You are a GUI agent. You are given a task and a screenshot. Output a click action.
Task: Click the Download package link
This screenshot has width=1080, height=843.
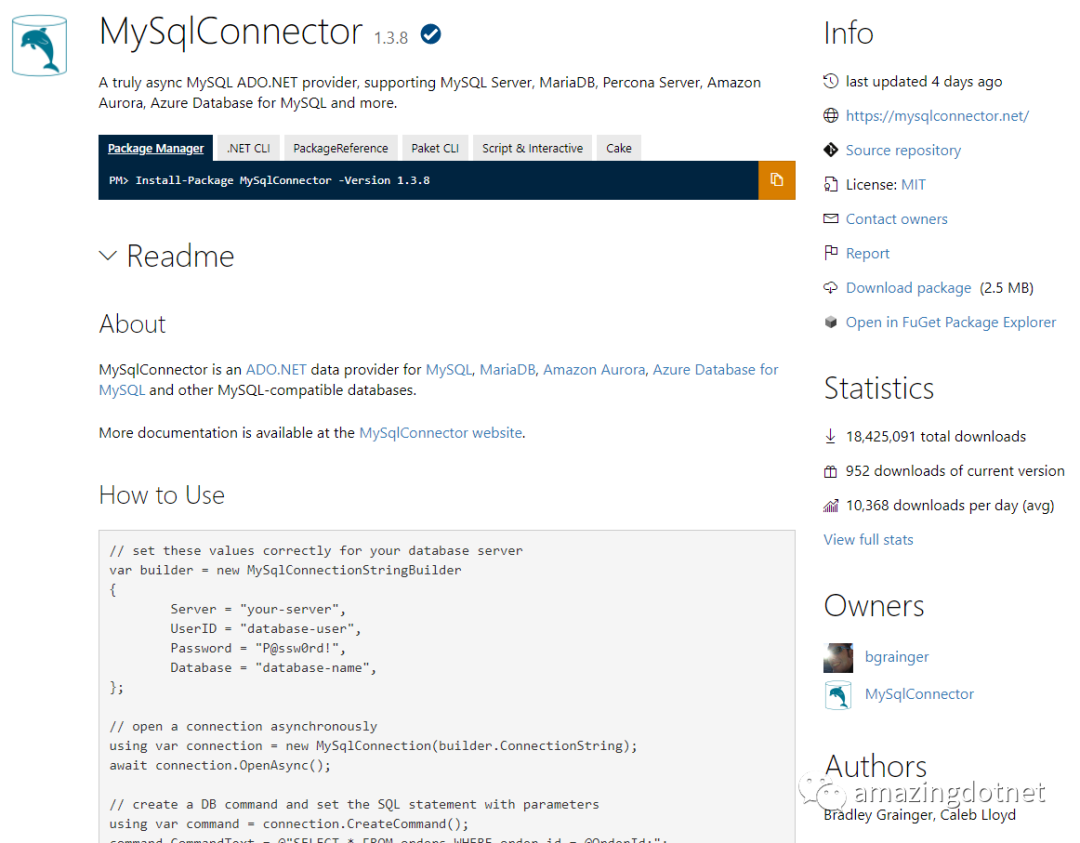click(x=908, y=288)
